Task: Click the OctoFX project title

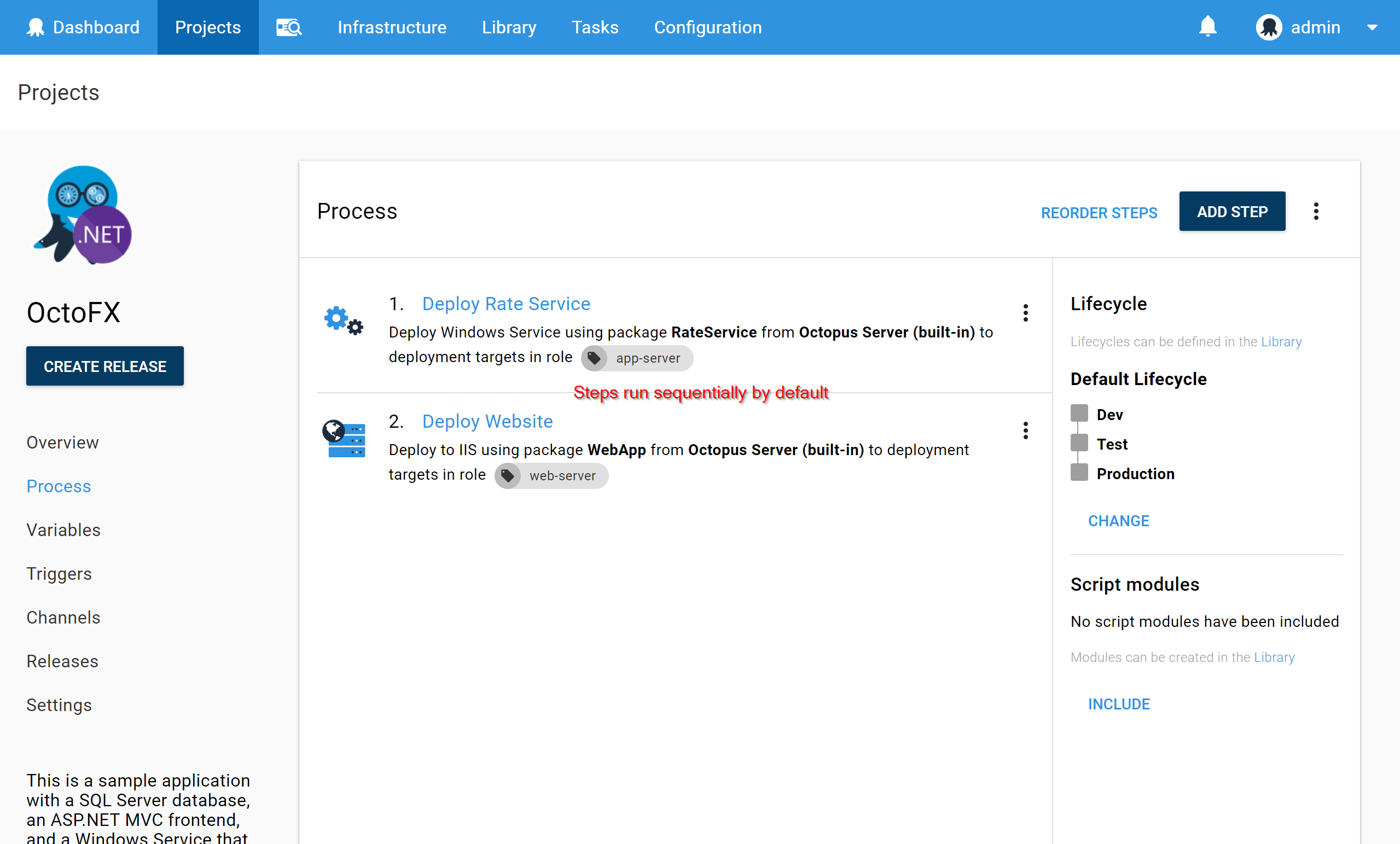Action: point(73,312)
